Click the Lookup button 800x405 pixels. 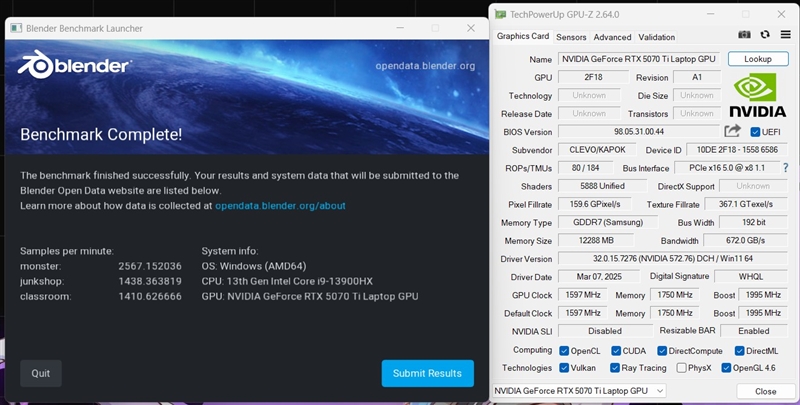pyautogui.click(x=758, y=59)
